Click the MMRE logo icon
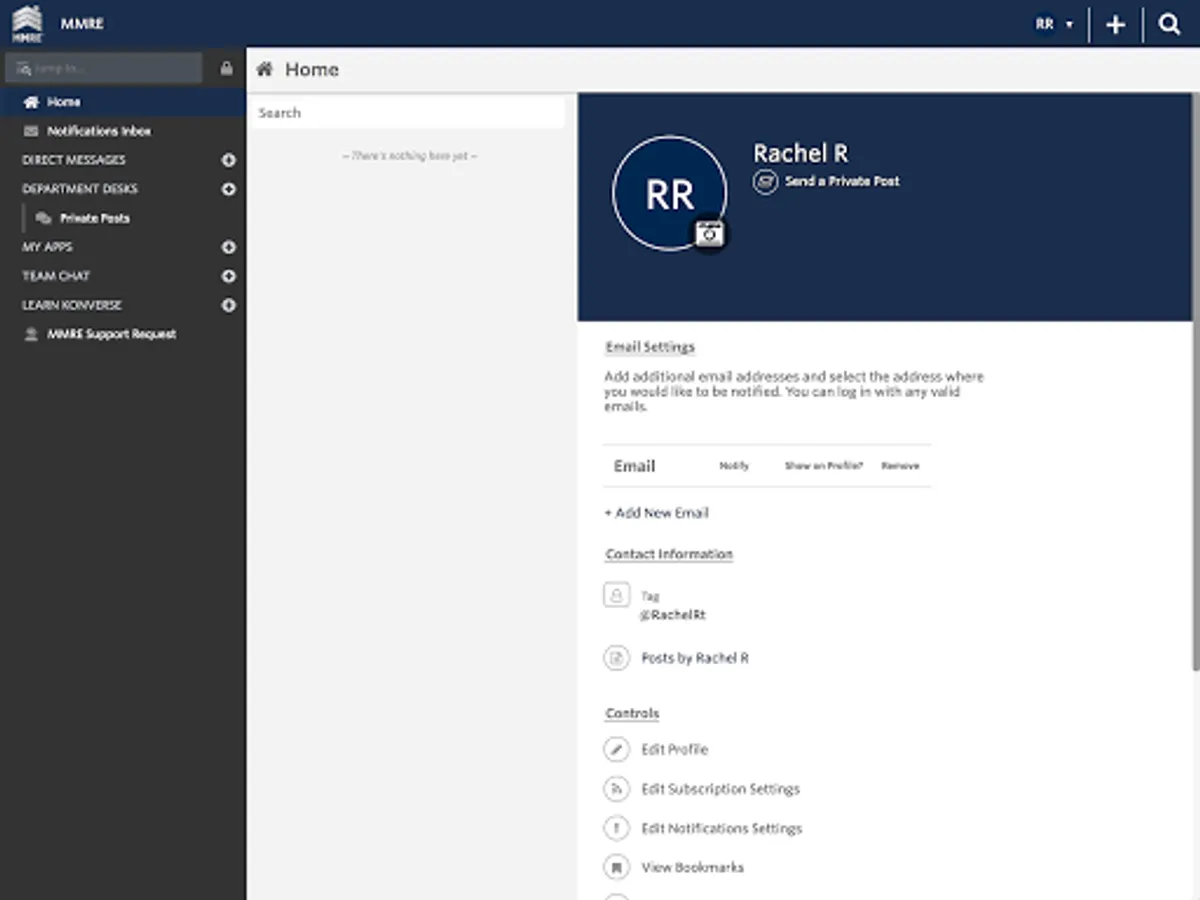 point(27,23)
